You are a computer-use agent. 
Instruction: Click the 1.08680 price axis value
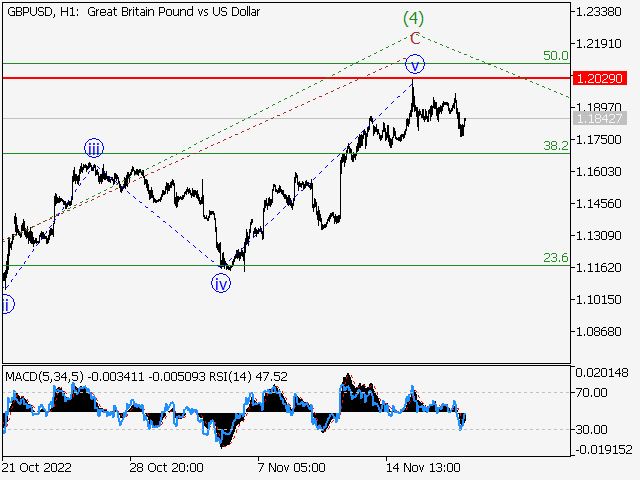[x=598, y=331]
